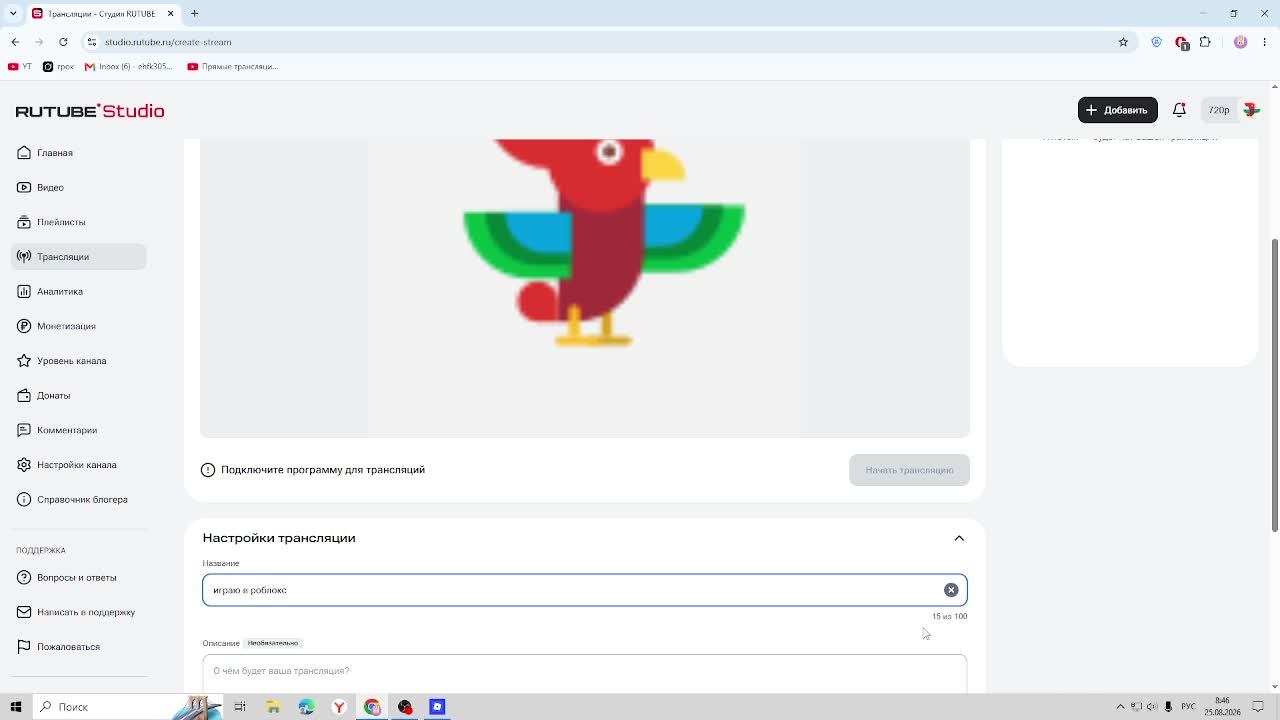This screenshot has width=1280, height=720.
Task: Clear the Название field text
Action: (951, 590)
